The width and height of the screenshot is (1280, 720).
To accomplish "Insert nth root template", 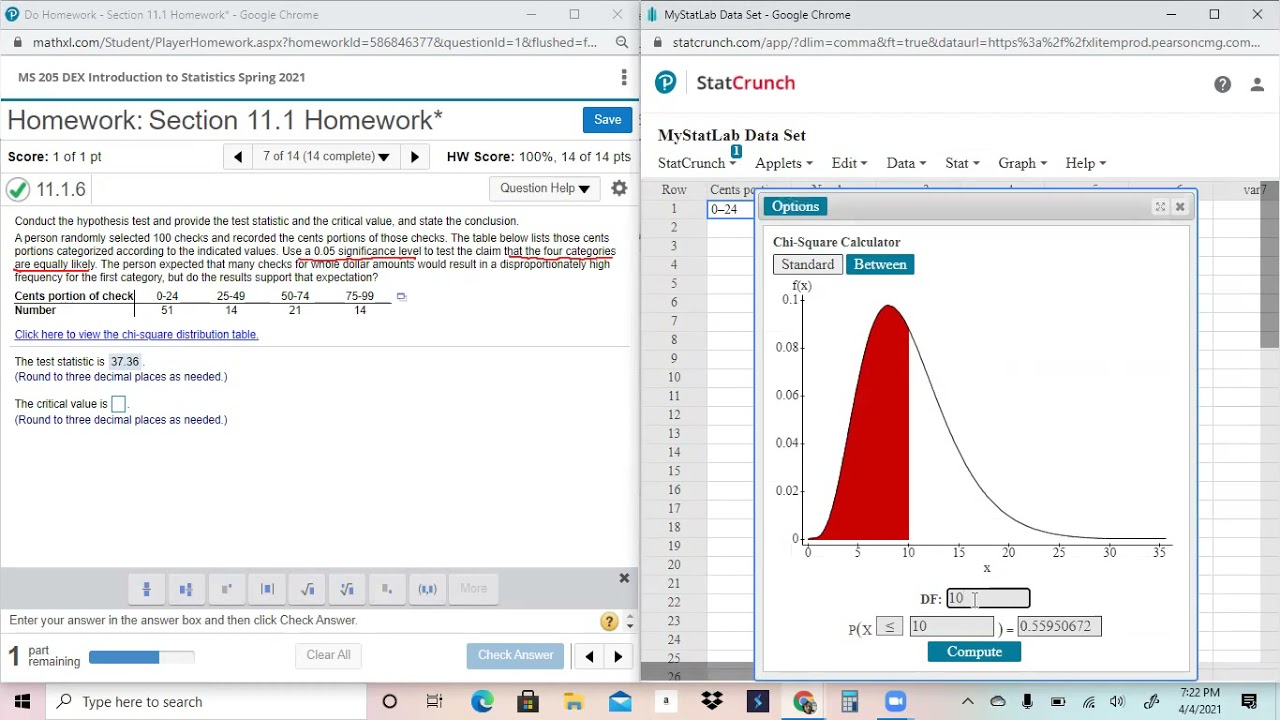I will (347, 589).
